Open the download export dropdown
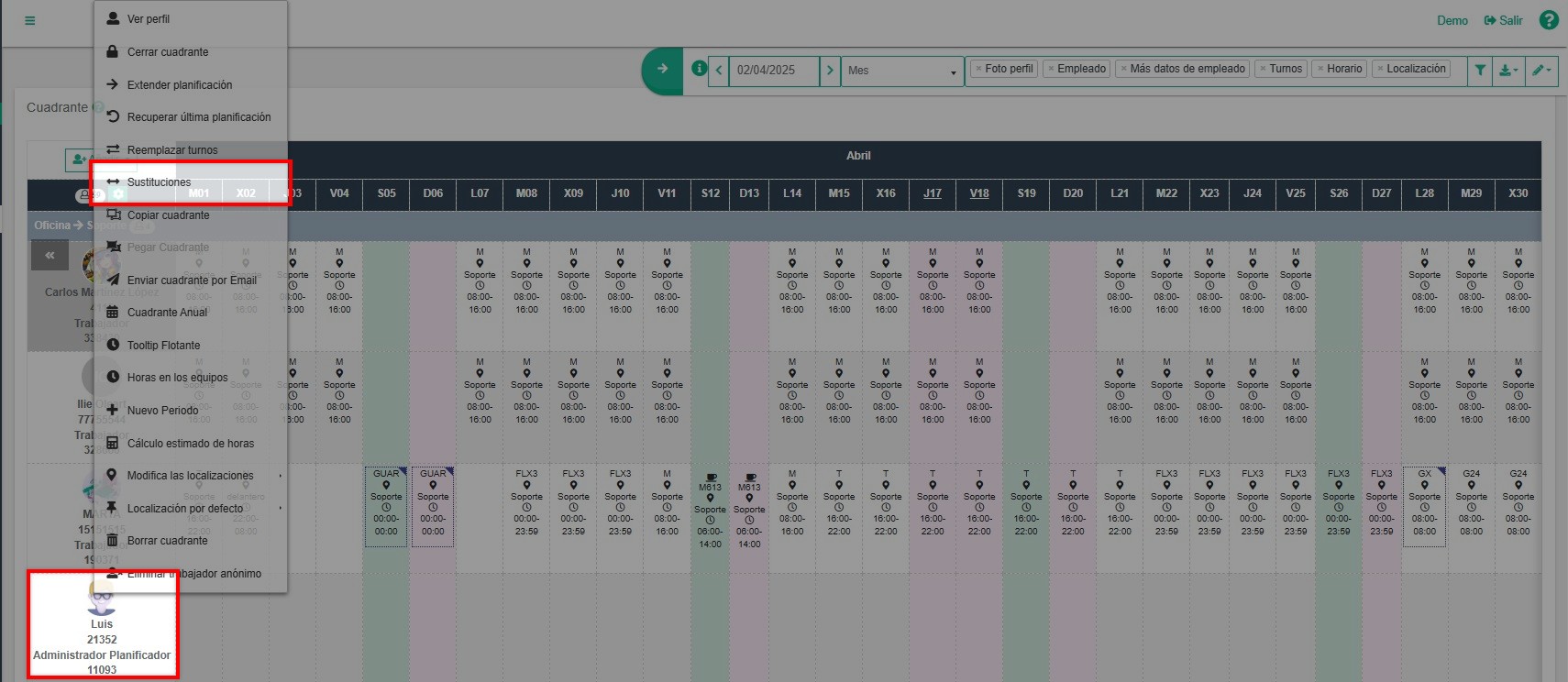Screen dimensions: 1568x682 (1507, 70)
